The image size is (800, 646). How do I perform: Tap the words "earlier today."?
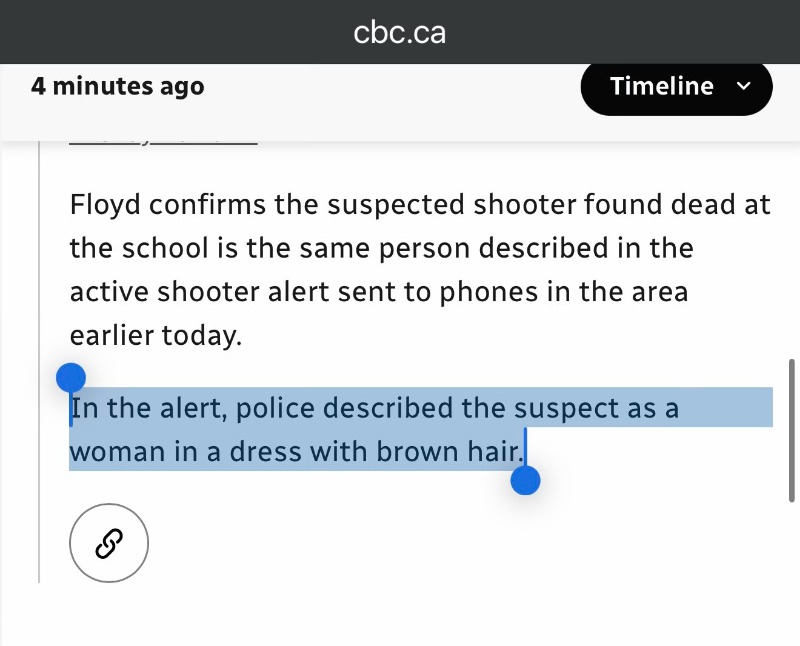156,335
